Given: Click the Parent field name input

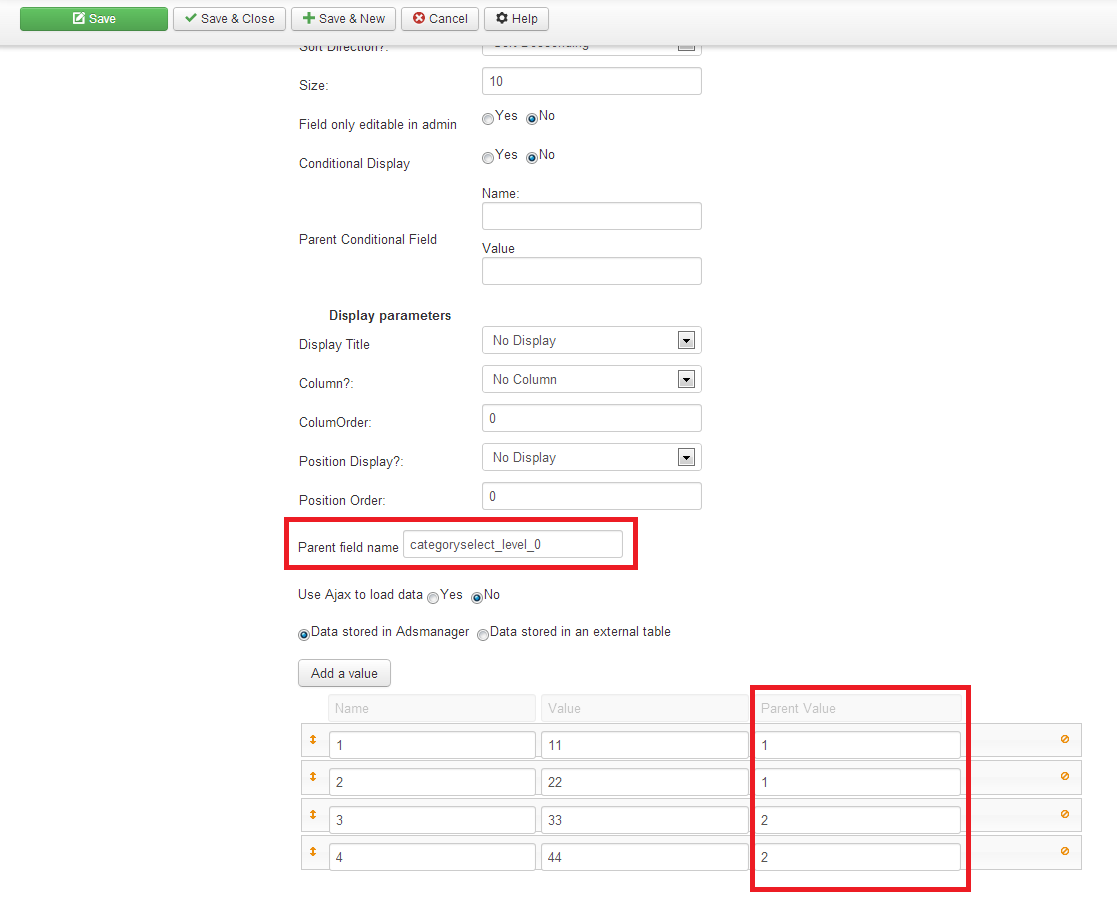Looking at the screenshot, I should coord(512,545).
